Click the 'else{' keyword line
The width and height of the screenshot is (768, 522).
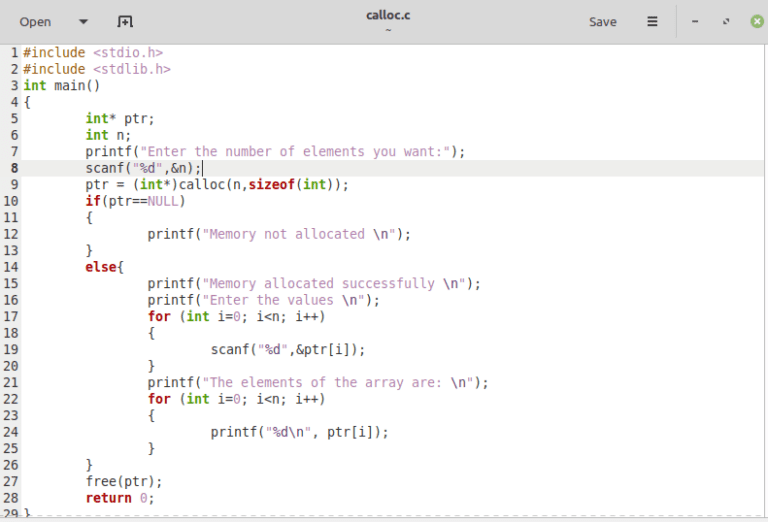[104, 267]
